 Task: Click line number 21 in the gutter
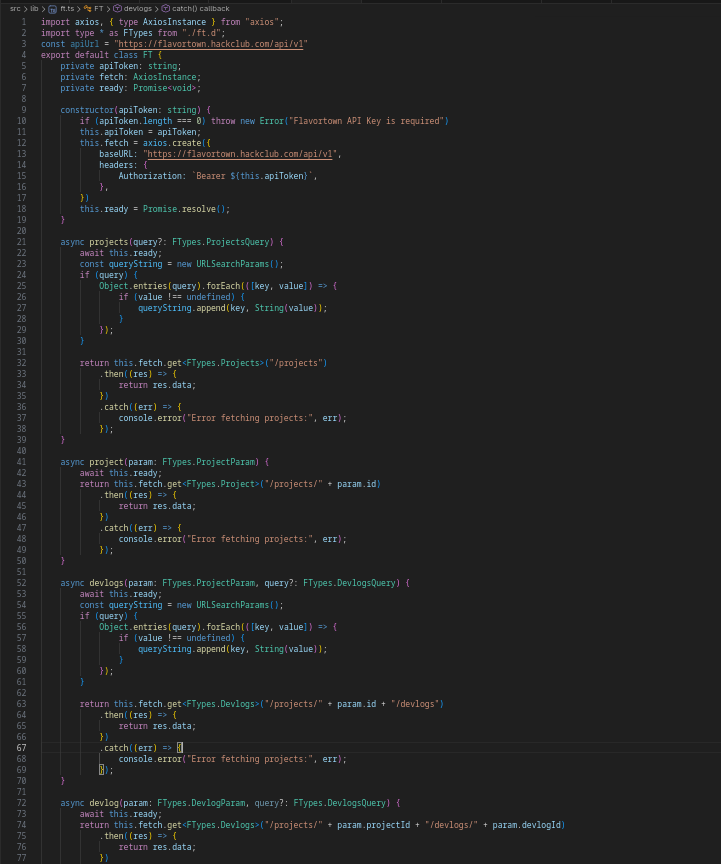pyautogui.click(x=22, y=242)
